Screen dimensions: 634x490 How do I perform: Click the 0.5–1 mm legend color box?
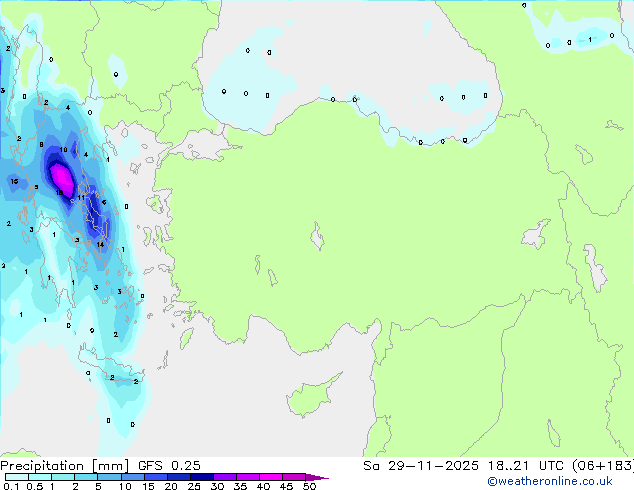click(40, 477)
